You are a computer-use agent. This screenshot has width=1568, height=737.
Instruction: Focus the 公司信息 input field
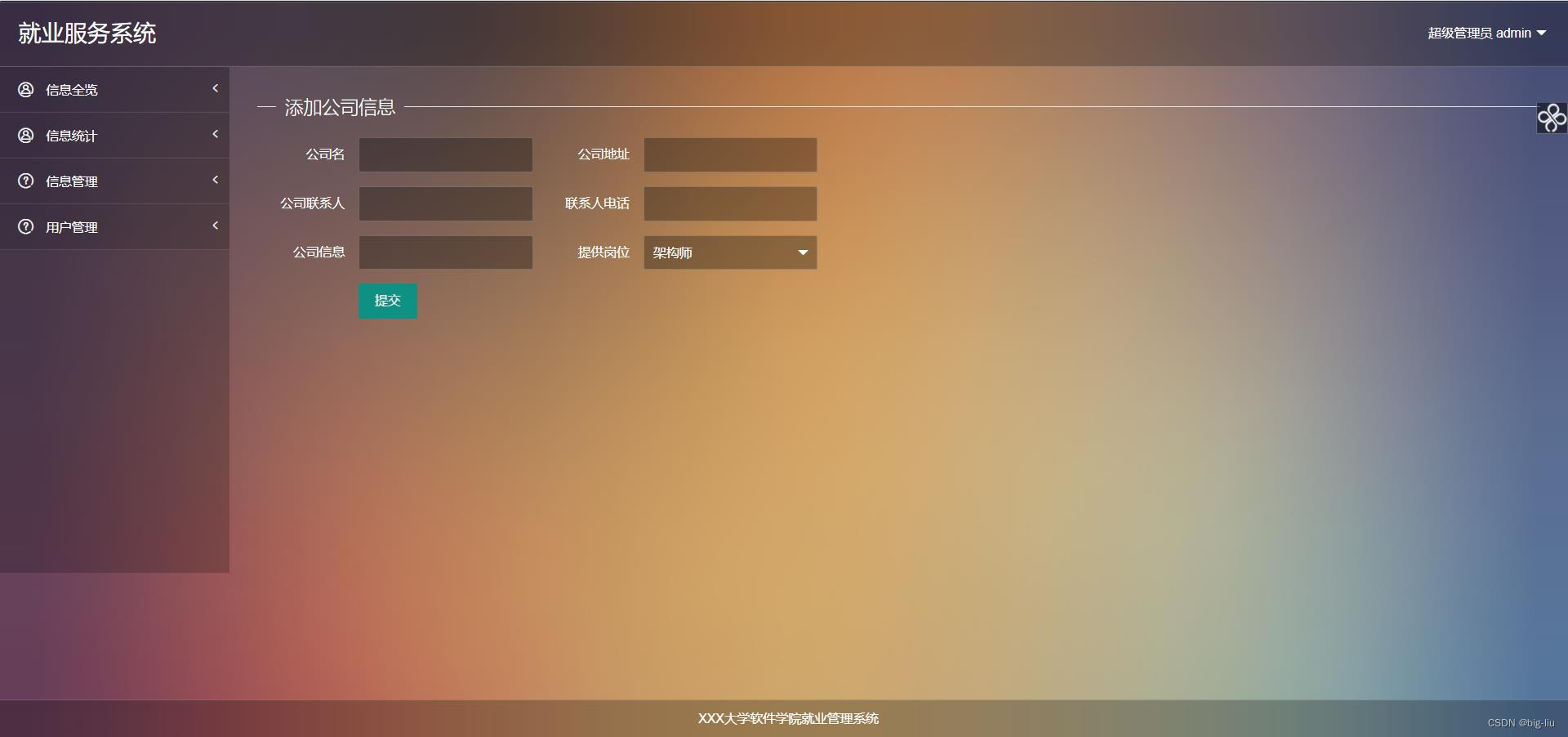(446, 252)
